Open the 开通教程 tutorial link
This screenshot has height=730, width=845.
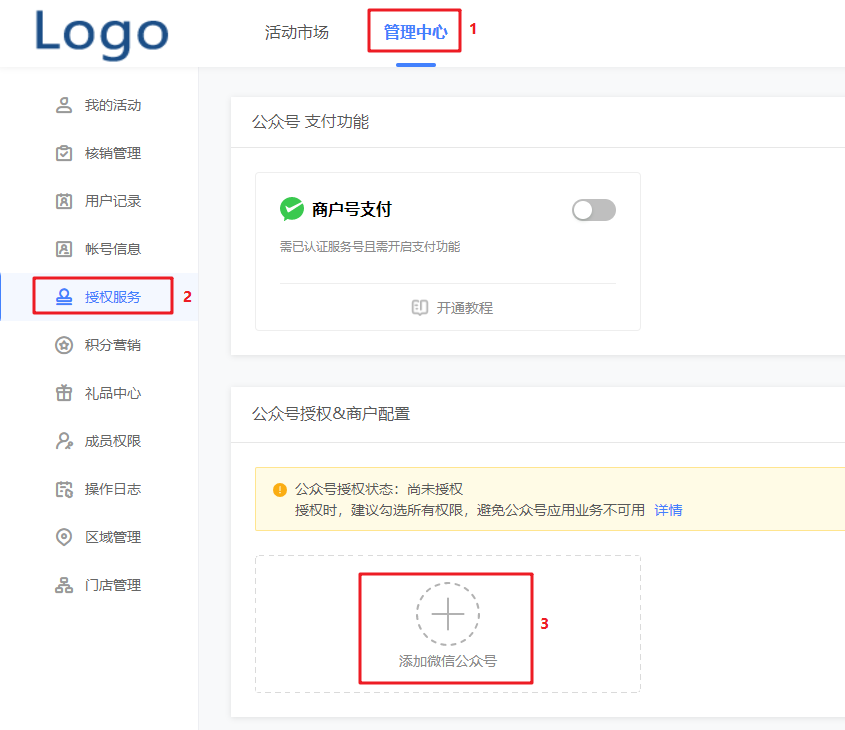click(465, 308)
